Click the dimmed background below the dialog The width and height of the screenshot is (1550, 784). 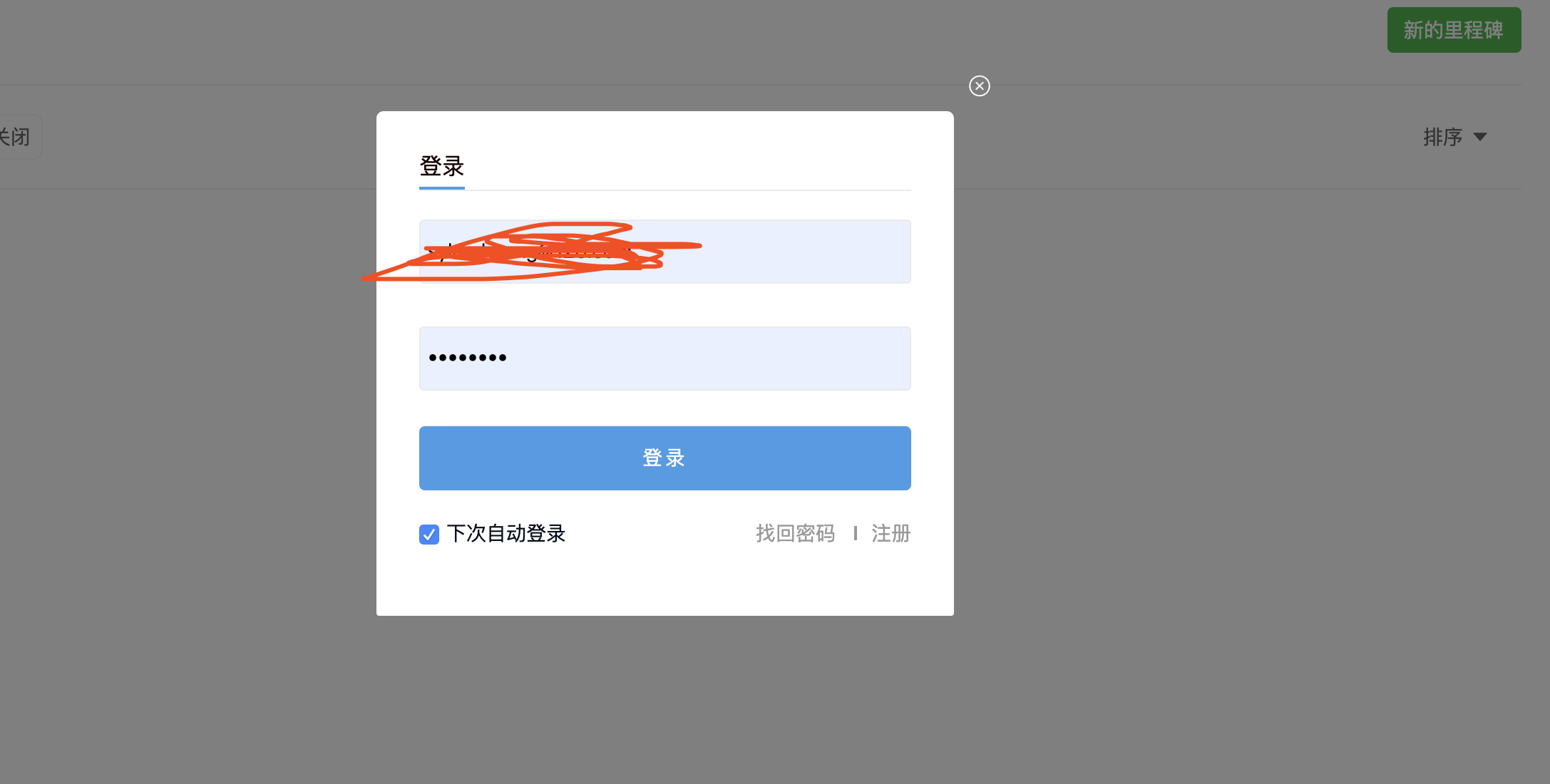(665, 698)
